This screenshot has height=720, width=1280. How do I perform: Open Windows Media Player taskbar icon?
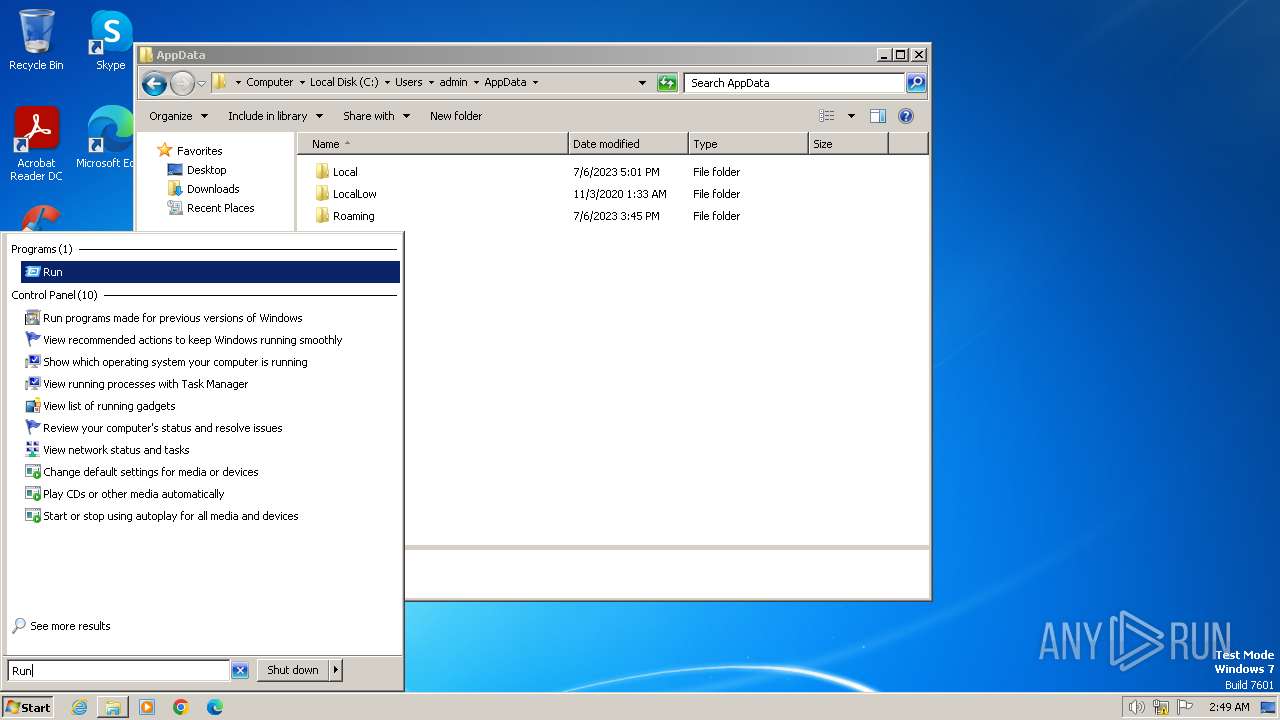[x=147, y=707]
